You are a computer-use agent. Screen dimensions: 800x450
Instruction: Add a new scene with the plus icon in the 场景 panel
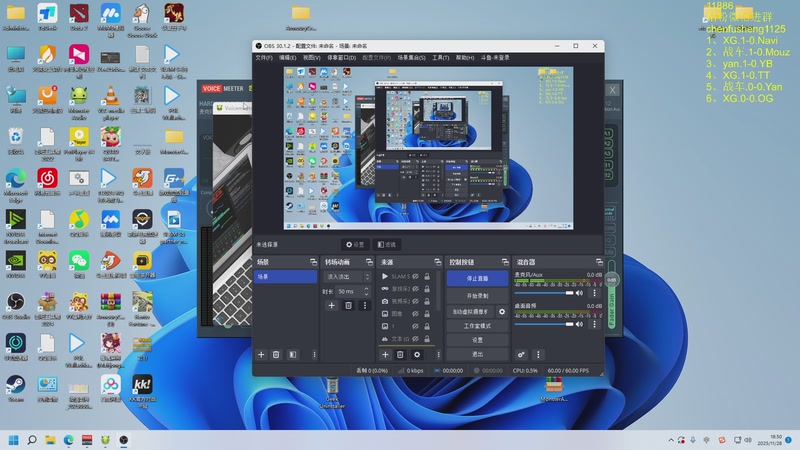261,355
